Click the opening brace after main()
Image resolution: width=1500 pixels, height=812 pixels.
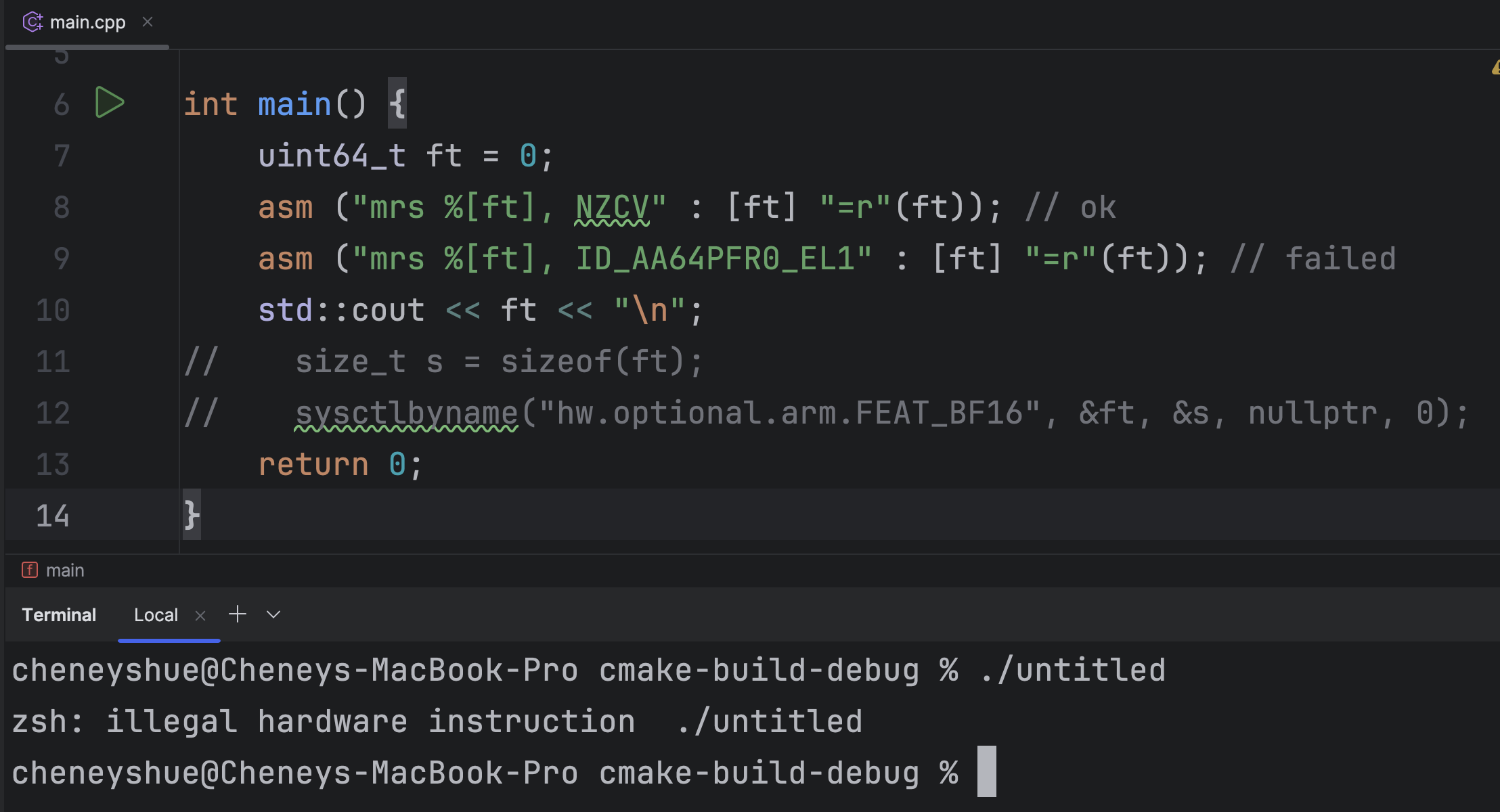397,104
